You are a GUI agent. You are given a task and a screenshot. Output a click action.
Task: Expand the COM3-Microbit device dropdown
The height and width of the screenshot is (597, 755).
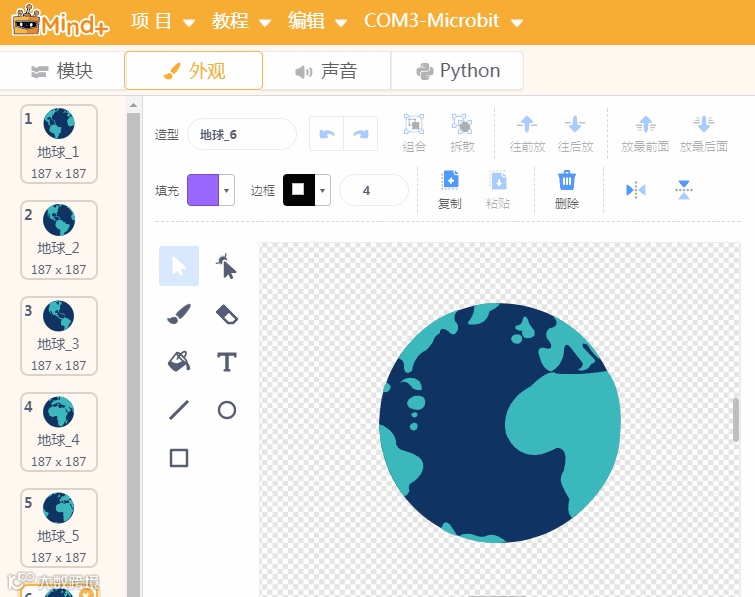[x=443, y=21]
